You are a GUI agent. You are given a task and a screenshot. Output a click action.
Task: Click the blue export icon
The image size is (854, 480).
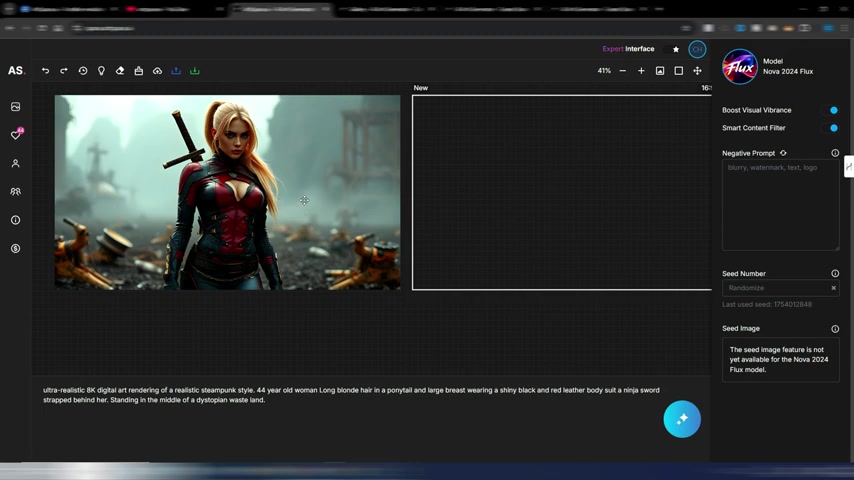point(176,71)
